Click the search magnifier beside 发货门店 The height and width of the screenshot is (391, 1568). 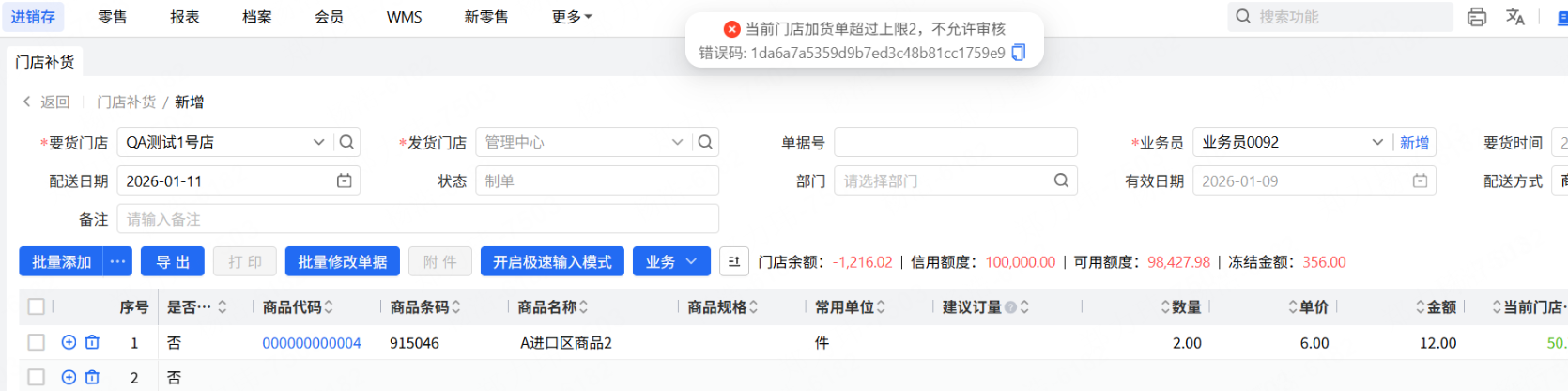[705, 142]
